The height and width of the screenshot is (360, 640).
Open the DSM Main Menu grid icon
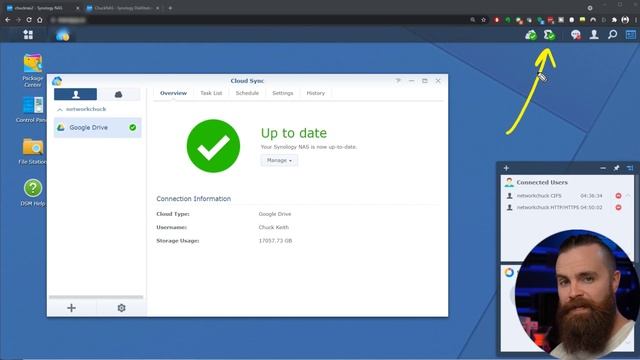(28, 35)
